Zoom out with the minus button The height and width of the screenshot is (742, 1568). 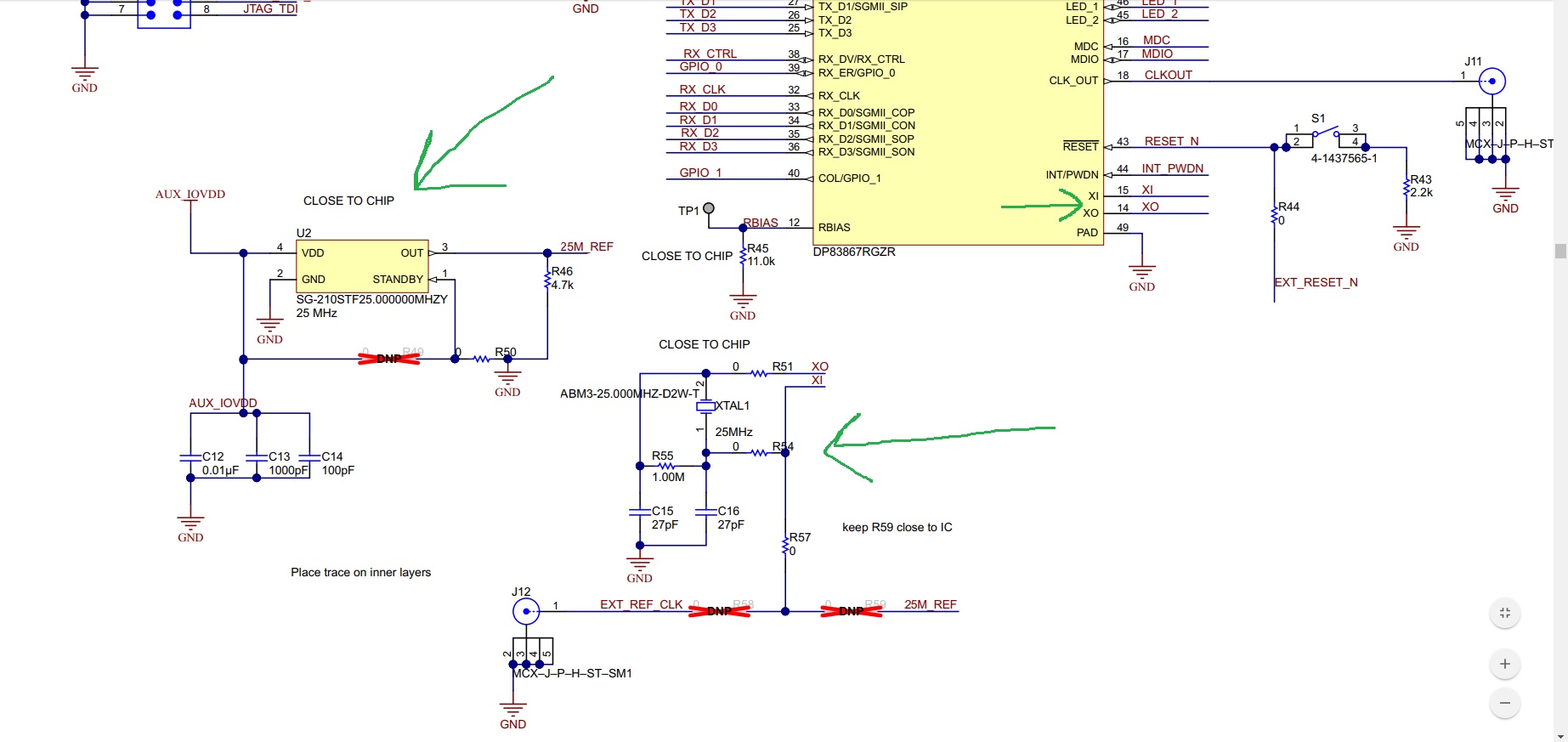[x=1505, y=703]
